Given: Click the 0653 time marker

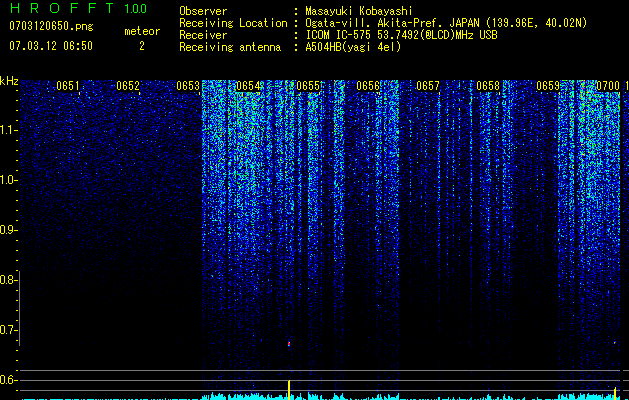Looking at the screenshot, I should click(188, 86).
